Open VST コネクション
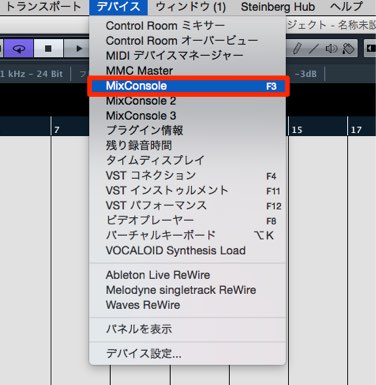 point(187,175)
